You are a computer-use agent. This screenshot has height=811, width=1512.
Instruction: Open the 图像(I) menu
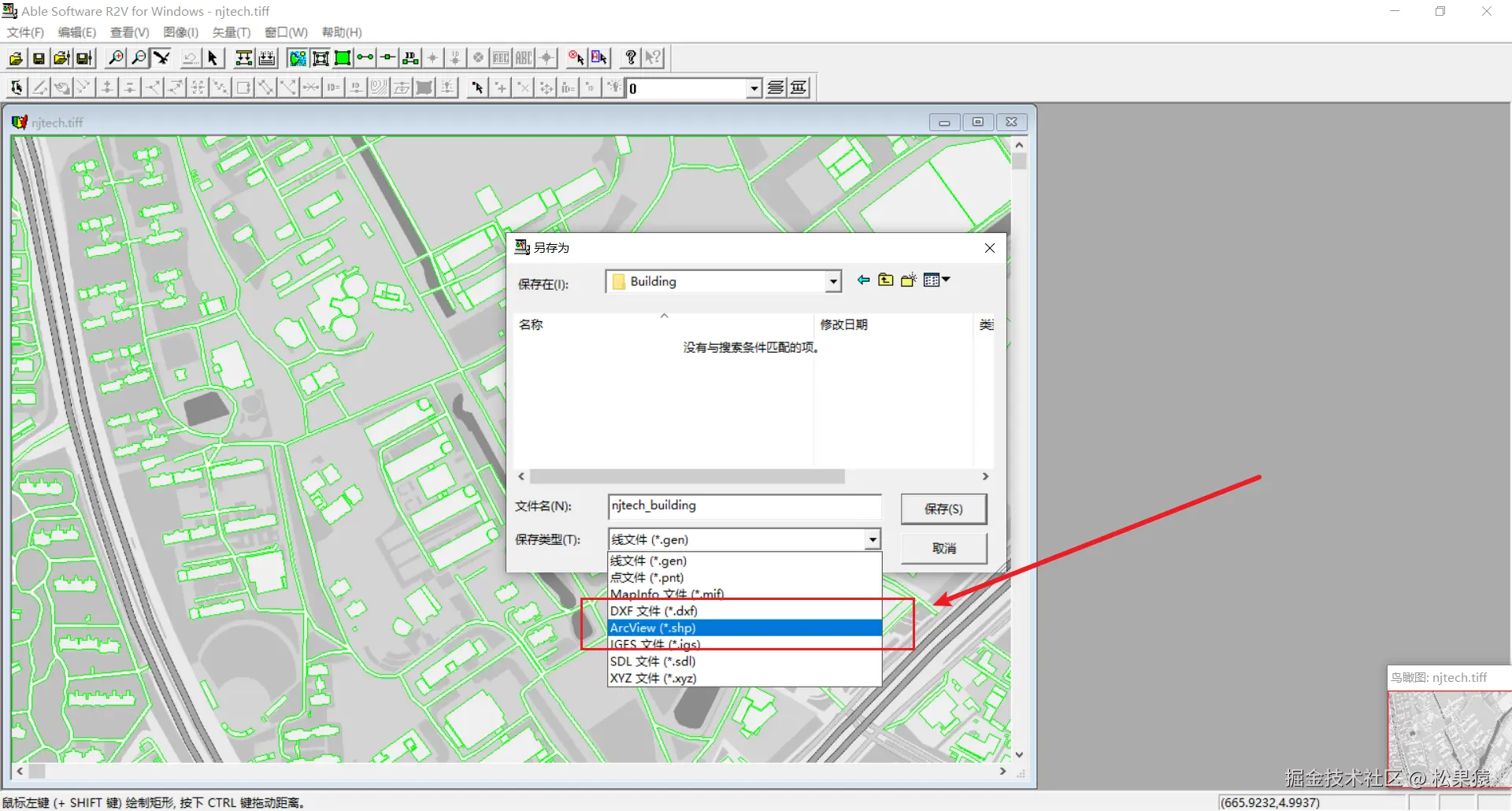pos(181,32)
